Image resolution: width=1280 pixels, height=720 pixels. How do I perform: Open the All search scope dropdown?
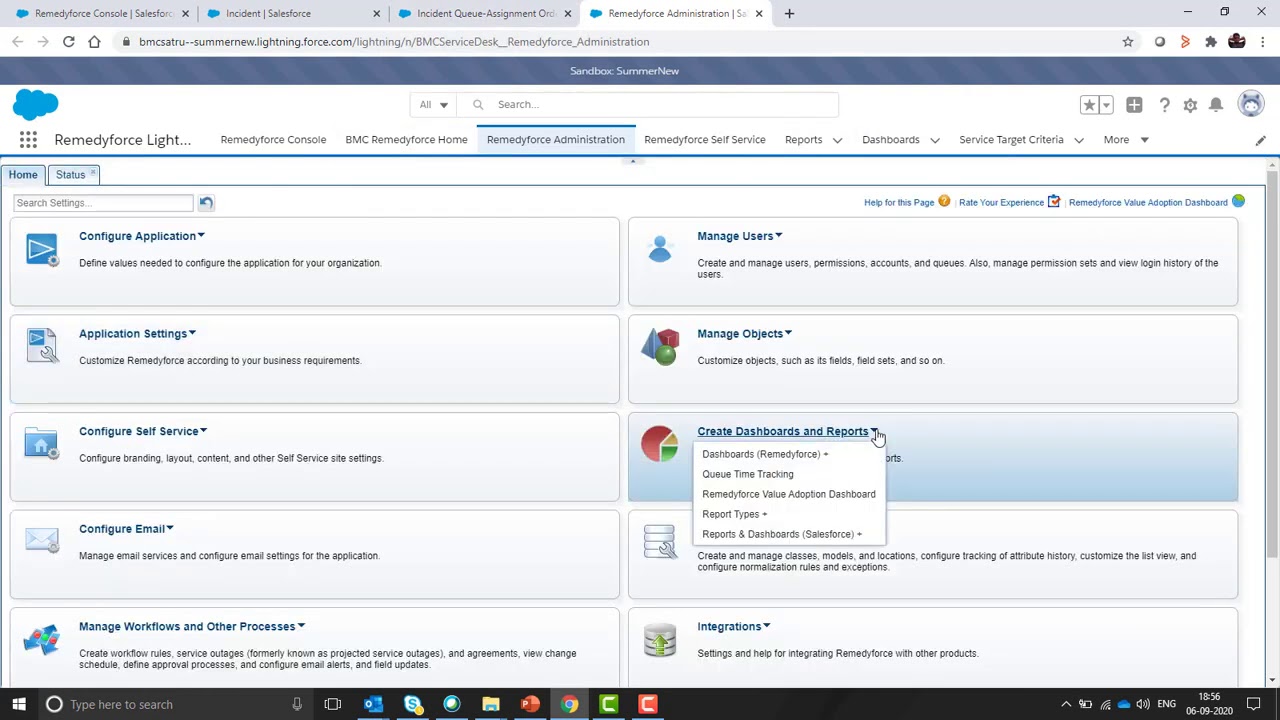tap(433, 105)
